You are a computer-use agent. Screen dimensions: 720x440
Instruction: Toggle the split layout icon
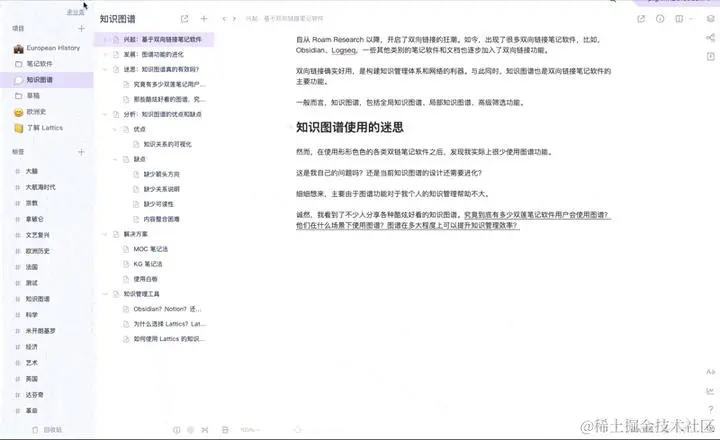point(679,19)
